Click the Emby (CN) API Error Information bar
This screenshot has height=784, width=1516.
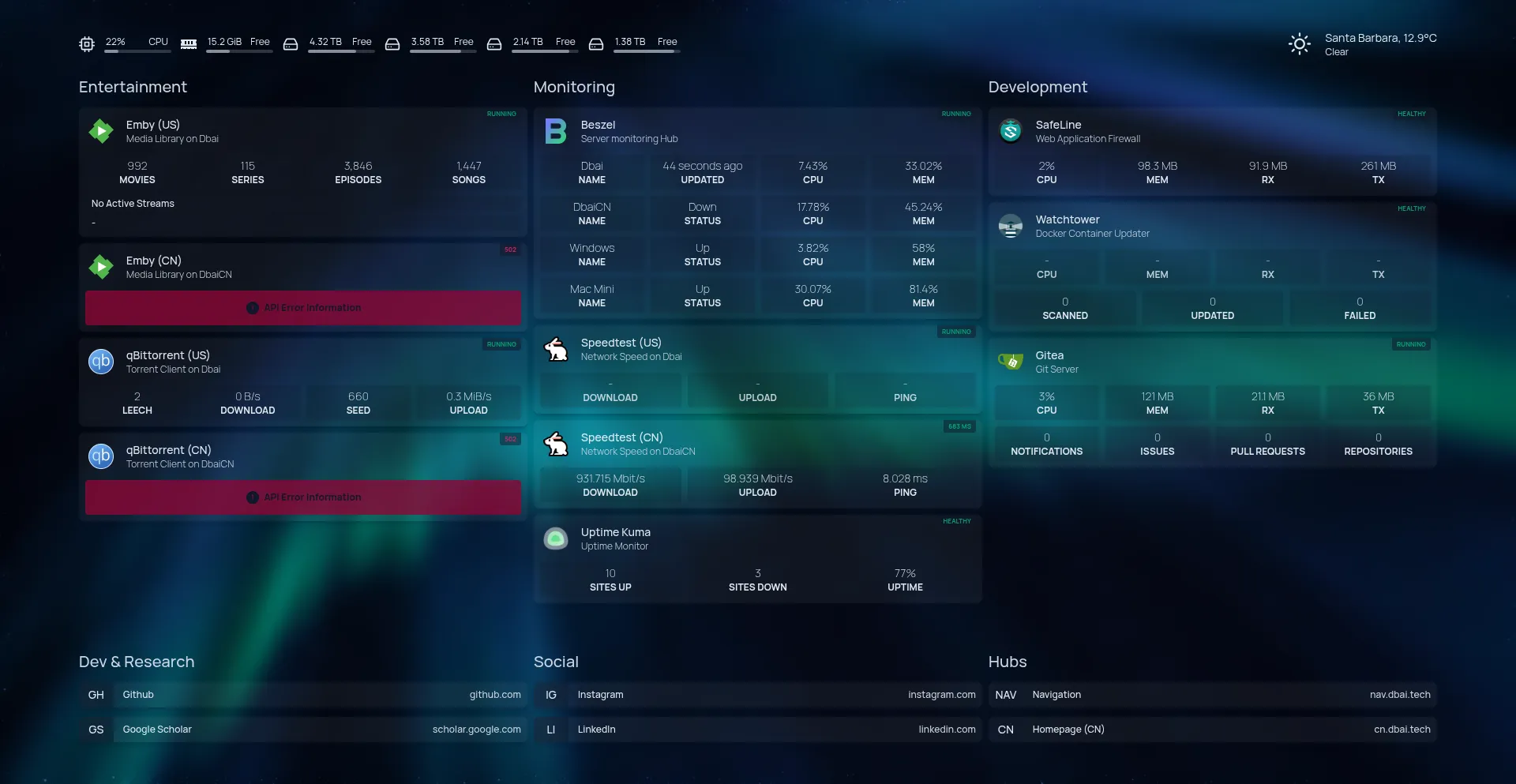click(303, 308)
